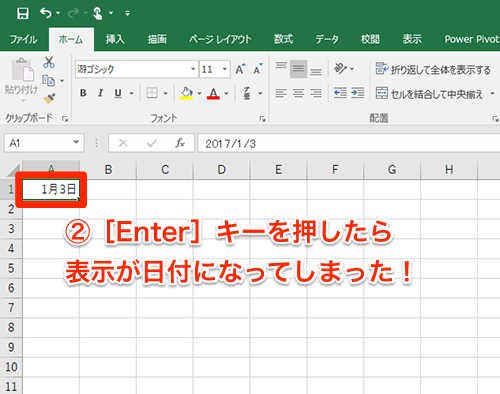Screen dimensions: 500x394
Task: Open the ページレイアウト tab
Action: coord(220,40)
